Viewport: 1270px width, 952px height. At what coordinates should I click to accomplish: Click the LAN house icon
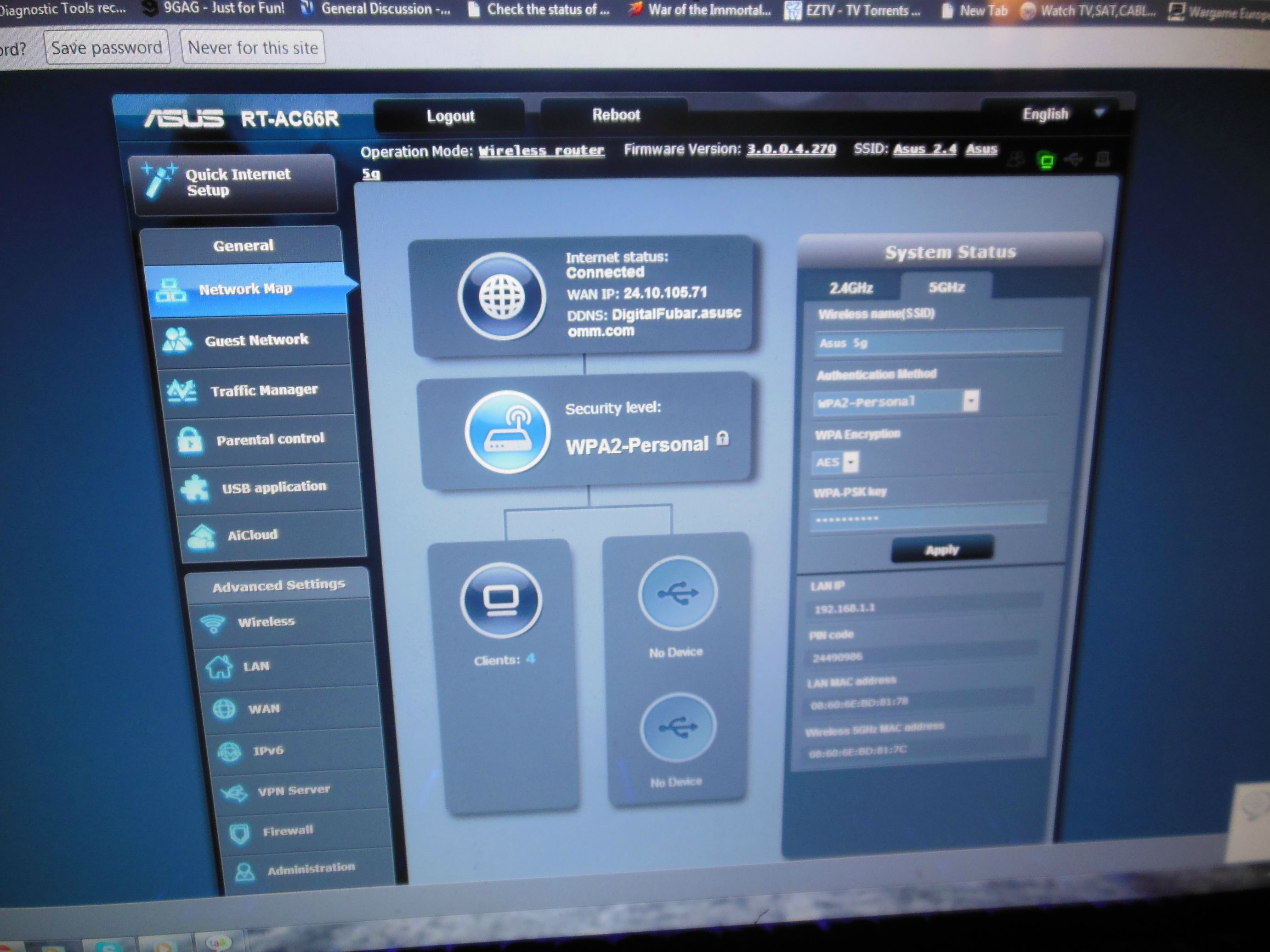[219, 667]
